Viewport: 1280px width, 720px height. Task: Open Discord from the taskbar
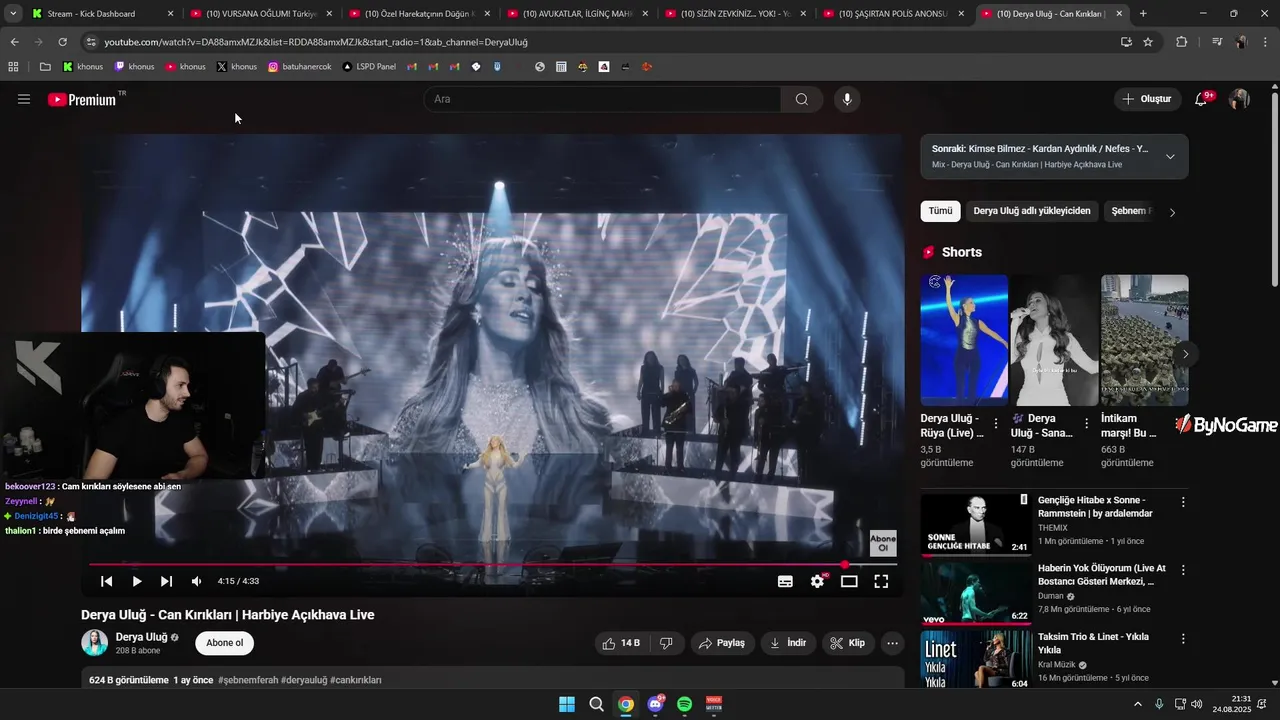point(656,704)
